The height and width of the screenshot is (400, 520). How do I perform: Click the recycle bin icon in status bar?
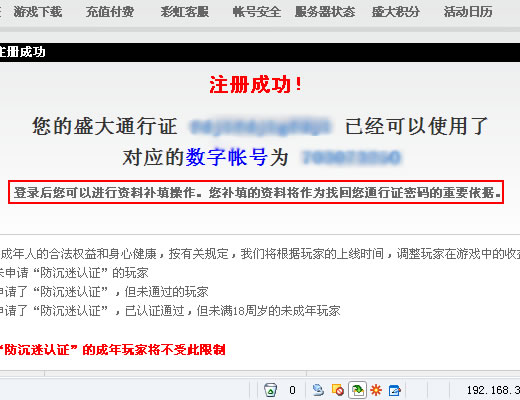click(270, 390)
